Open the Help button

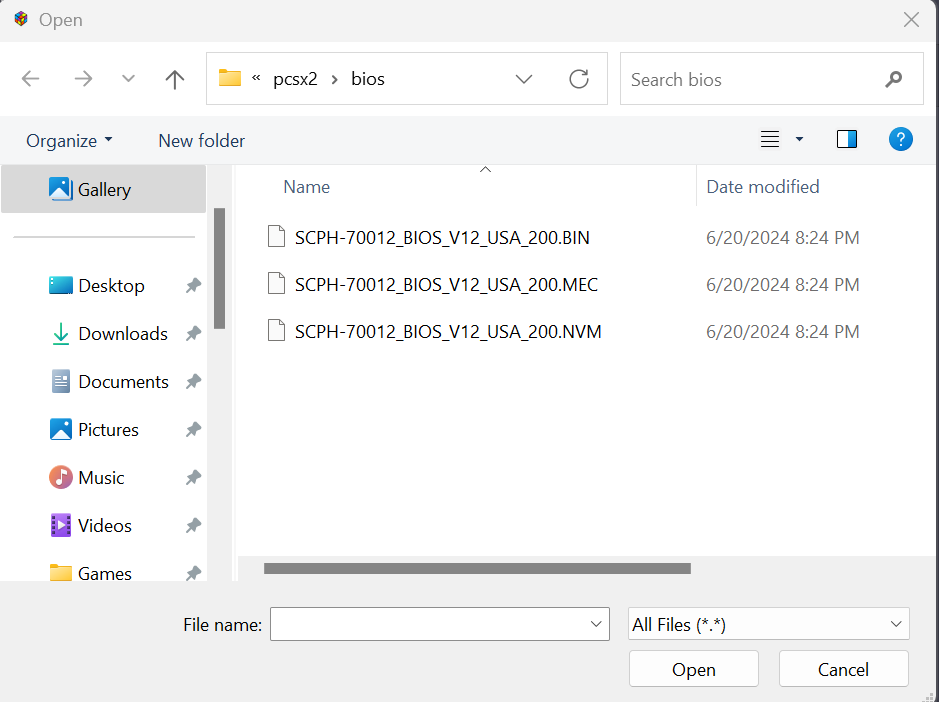pos(901,140)
